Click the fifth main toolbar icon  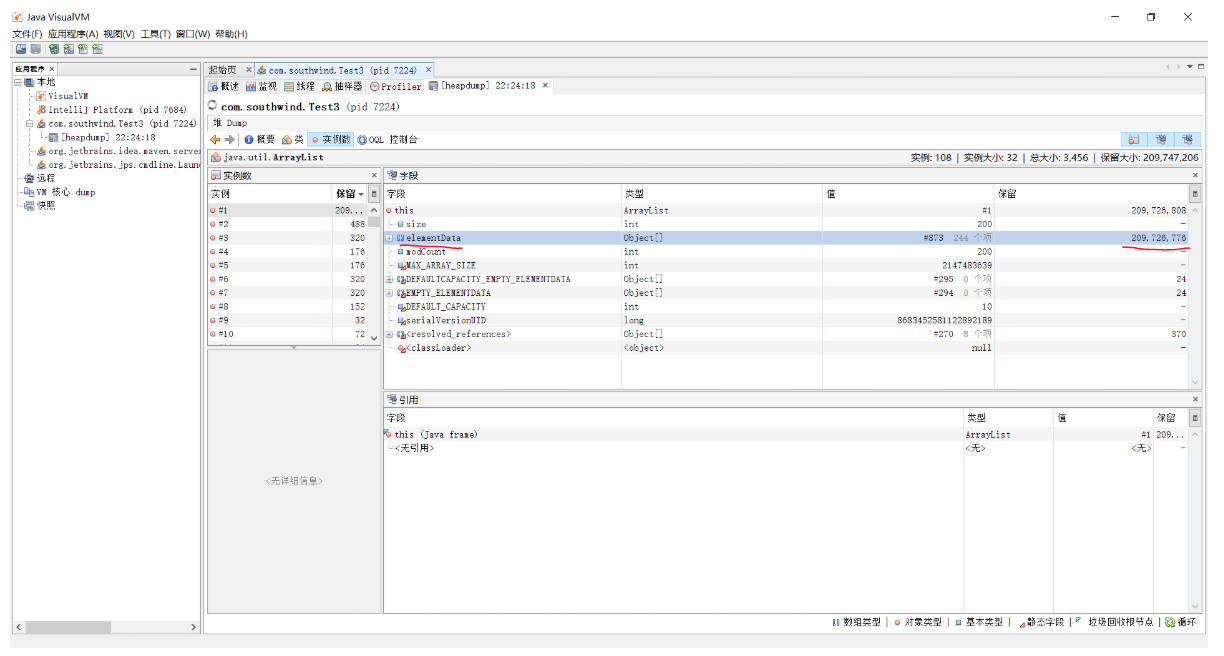(x=82, y=49)
